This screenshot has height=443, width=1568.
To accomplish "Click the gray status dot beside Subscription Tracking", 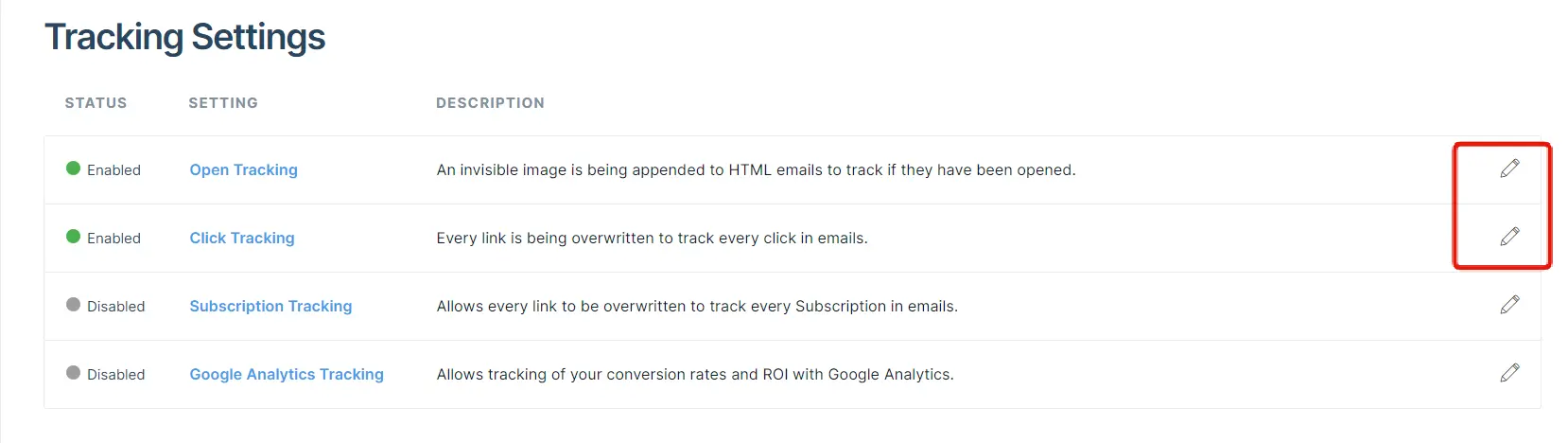I will pyautogui.click(x=73, y=305).
